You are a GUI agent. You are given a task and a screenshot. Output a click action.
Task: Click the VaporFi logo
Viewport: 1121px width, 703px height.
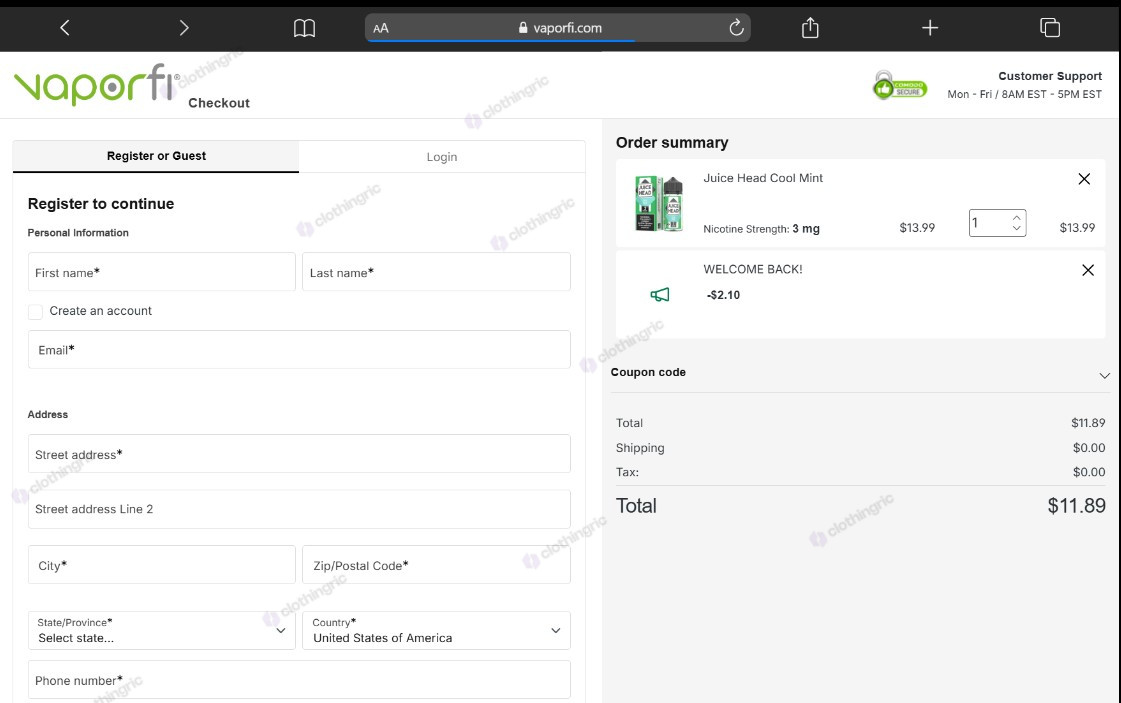click(97, 84)
